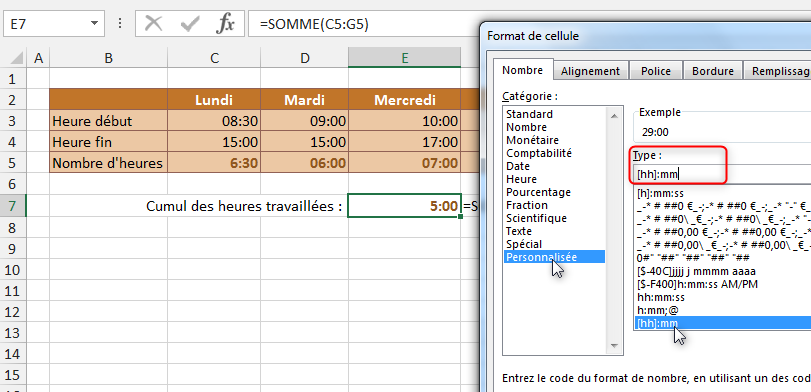811x392 pixels.
Task: Select column D header
Action: click(x=305, y=58)
